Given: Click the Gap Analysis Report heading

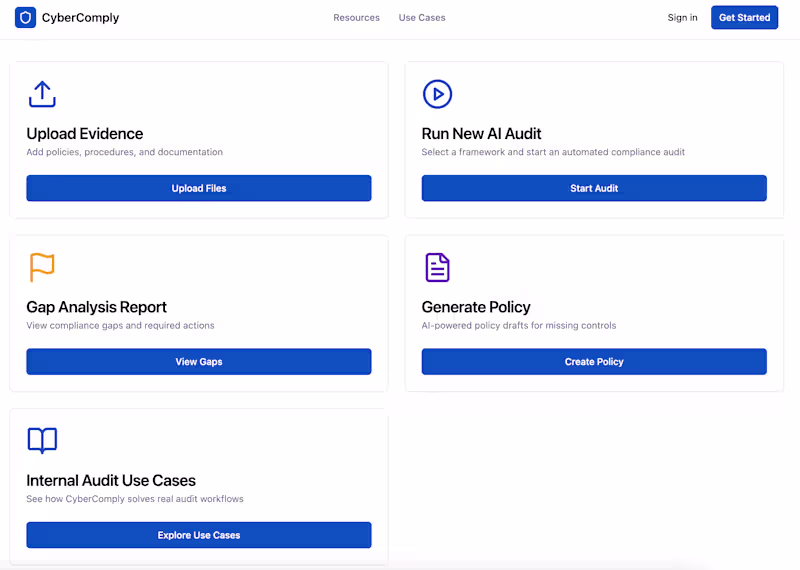Looking at the screenshot, I should (x=96, y=307).
